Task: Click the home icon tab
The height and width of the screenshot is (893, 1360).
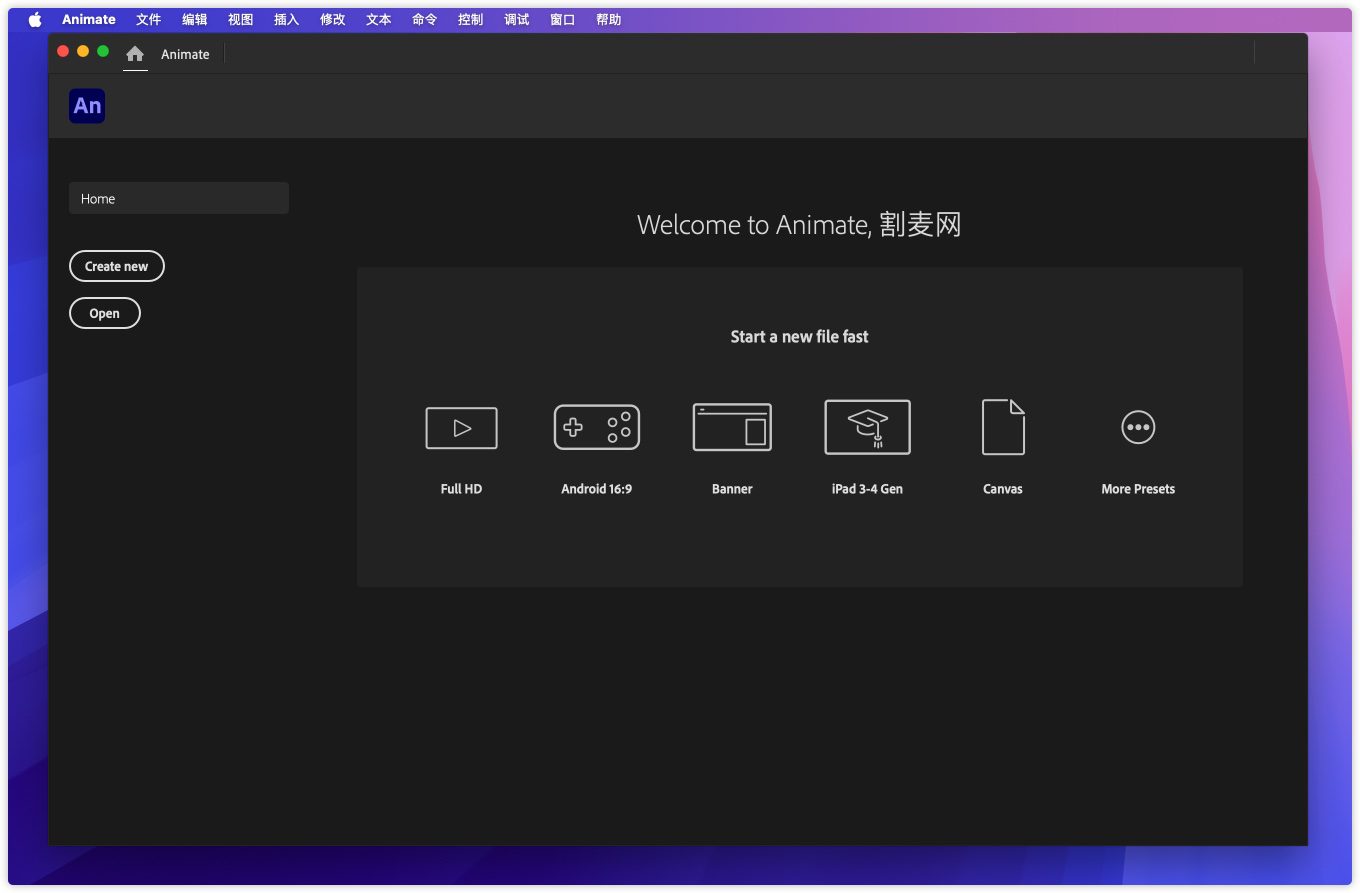Action: coord(135,54)
